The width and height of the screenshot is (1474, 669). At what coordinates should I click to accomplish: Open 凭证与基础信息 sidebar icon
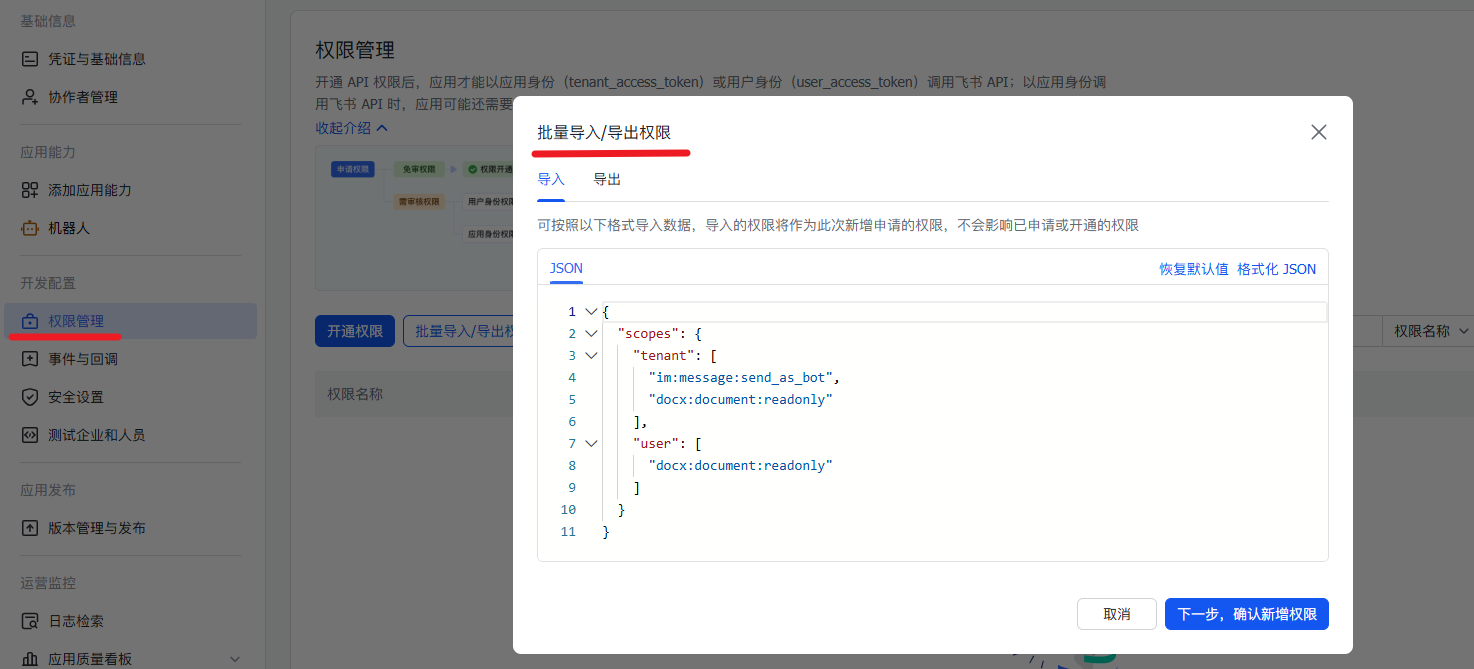point(30,59)
